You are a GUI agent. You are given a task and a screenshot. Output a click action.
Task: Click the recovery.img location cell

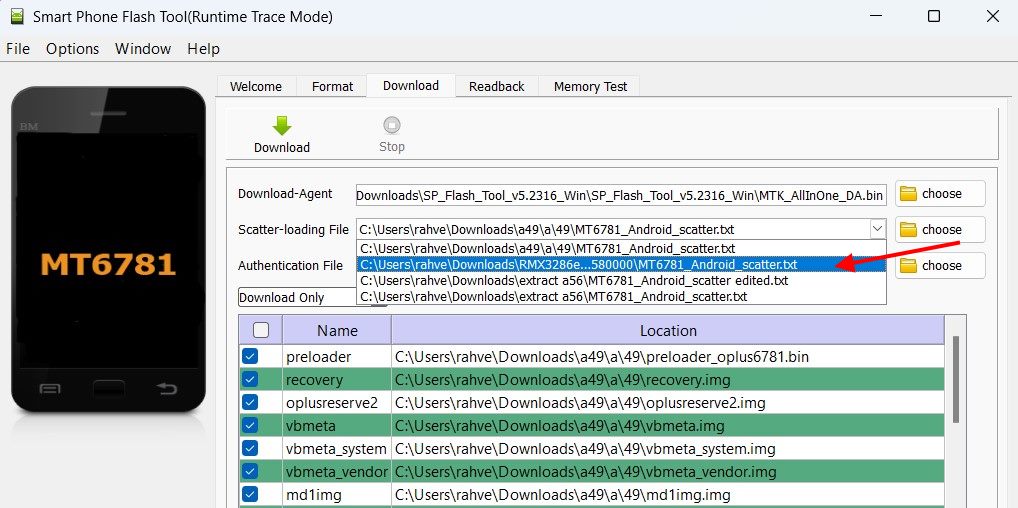(668, 379)
